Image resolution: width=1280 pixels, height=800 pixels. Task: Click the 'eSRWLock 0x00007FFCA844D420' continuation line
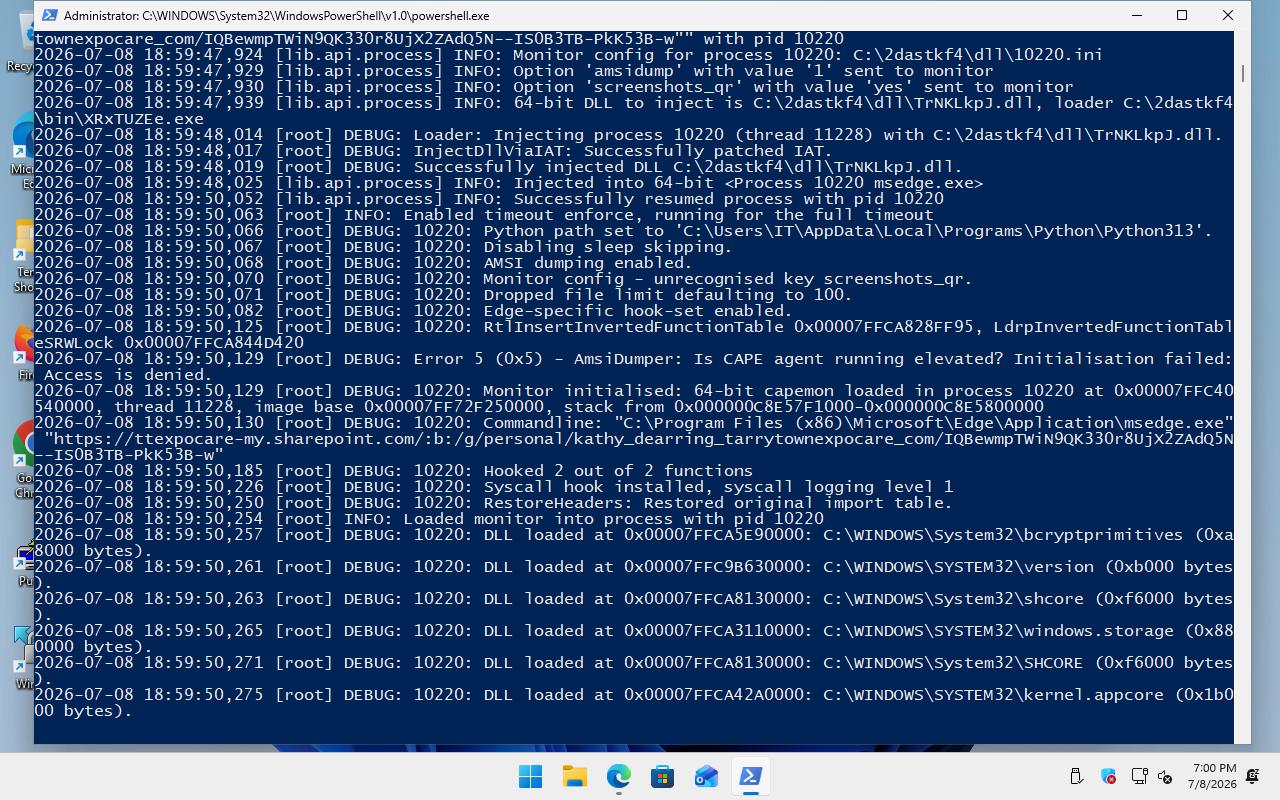[169, 343]
